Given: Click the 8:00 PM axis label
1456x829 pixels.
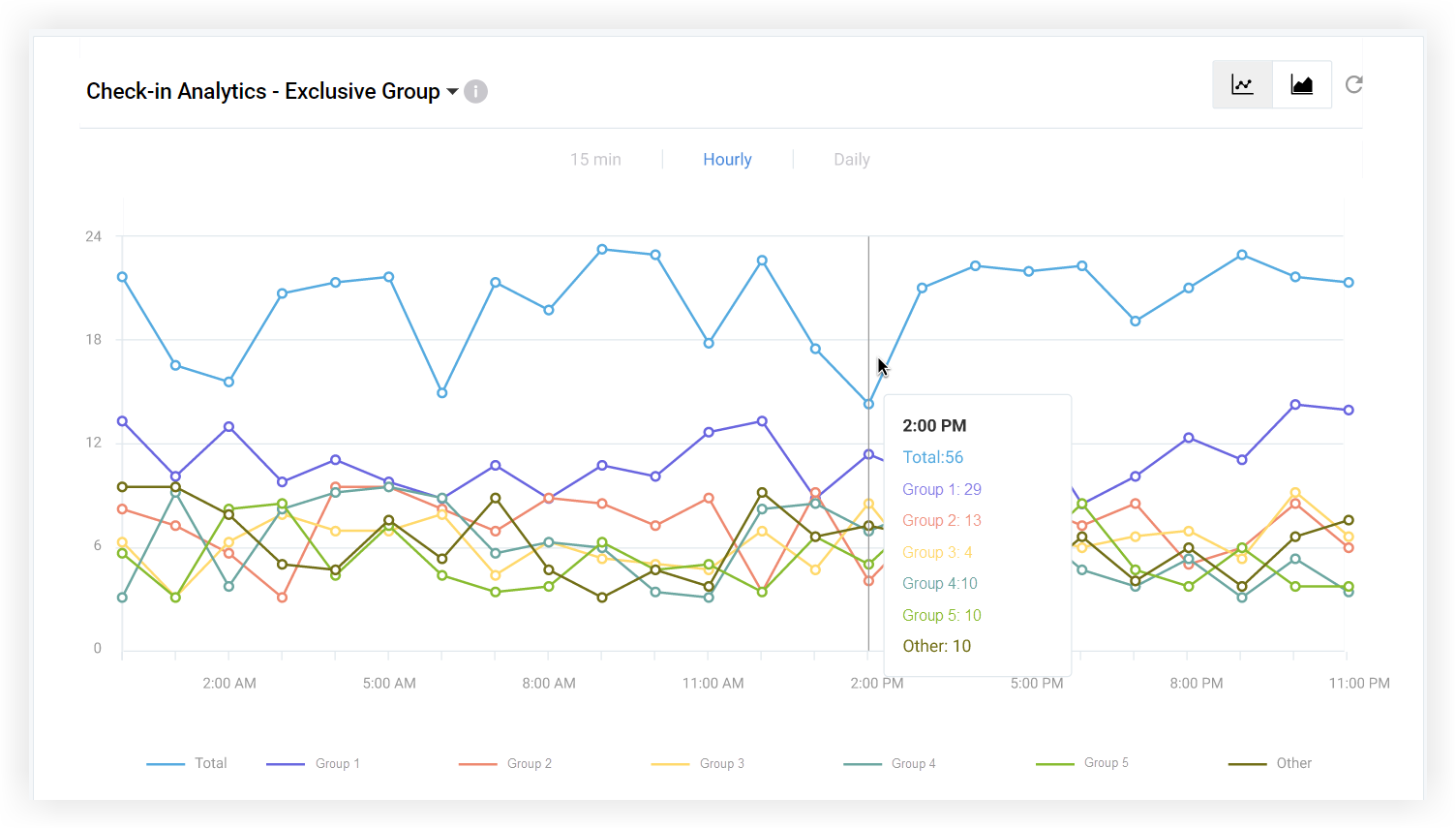Looking at the screenshot, I should (1197, 683).
